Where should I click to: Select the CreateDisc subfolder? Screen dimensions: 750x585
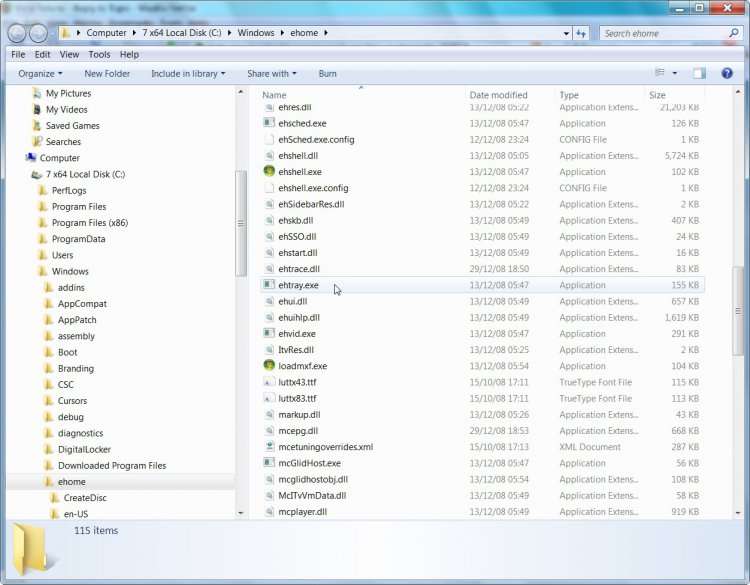pyautogui.click(x=85, y=498)
